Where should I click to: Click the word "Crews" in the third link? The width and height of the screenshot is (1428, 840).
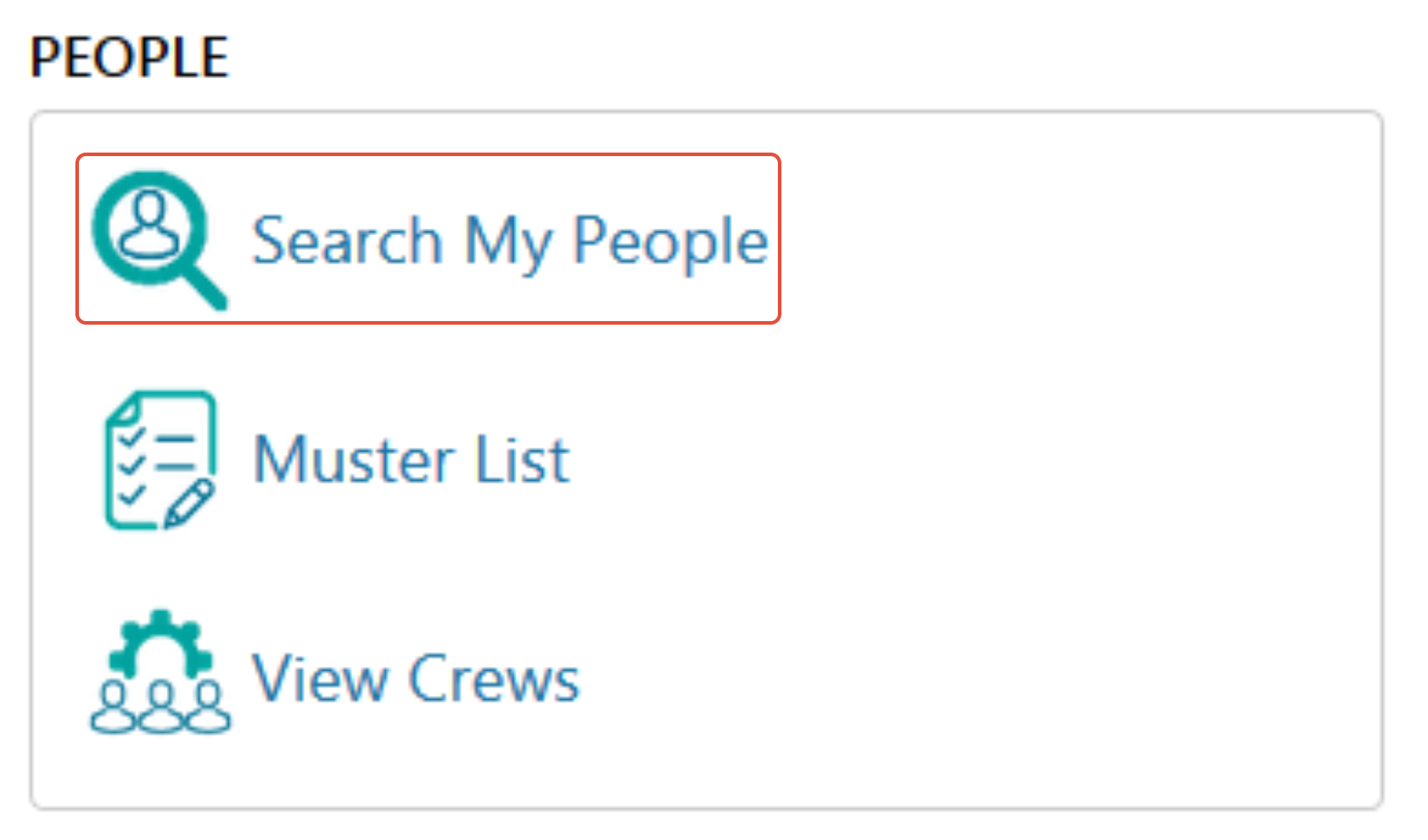click(x=493, y=679)
